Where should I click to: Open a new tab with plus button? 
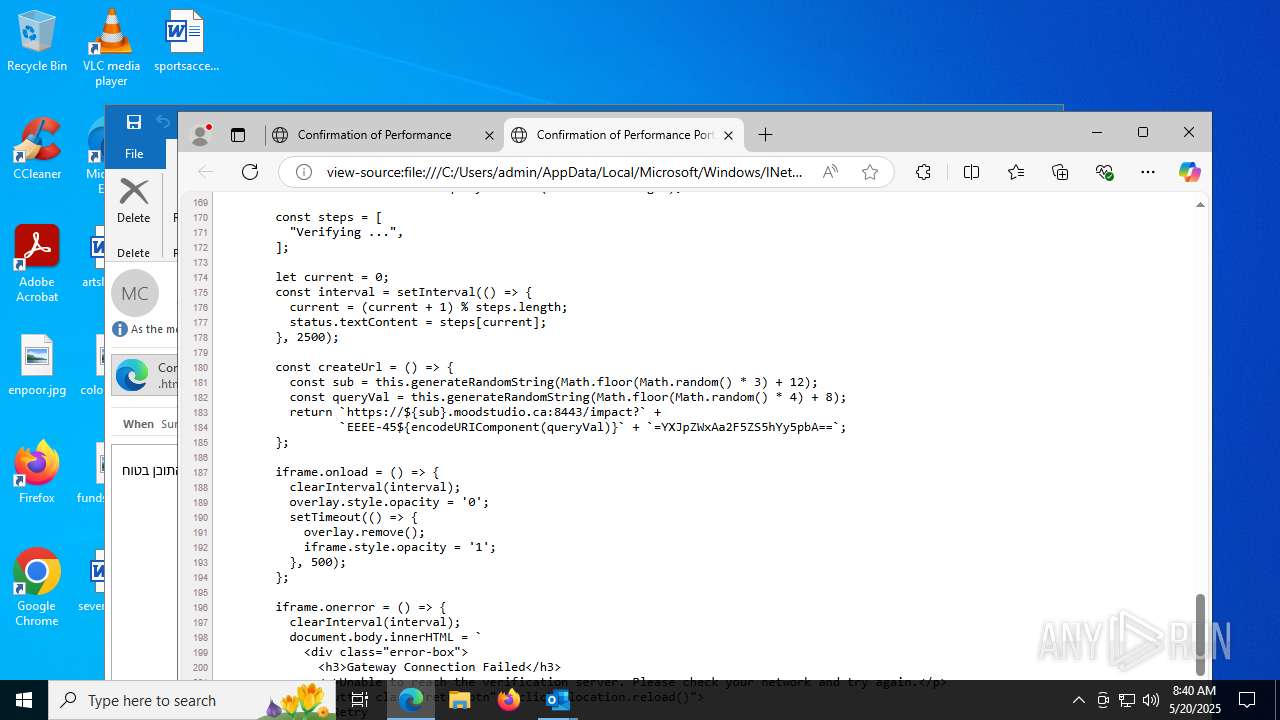pyautogui.click(x=765, y=134)
